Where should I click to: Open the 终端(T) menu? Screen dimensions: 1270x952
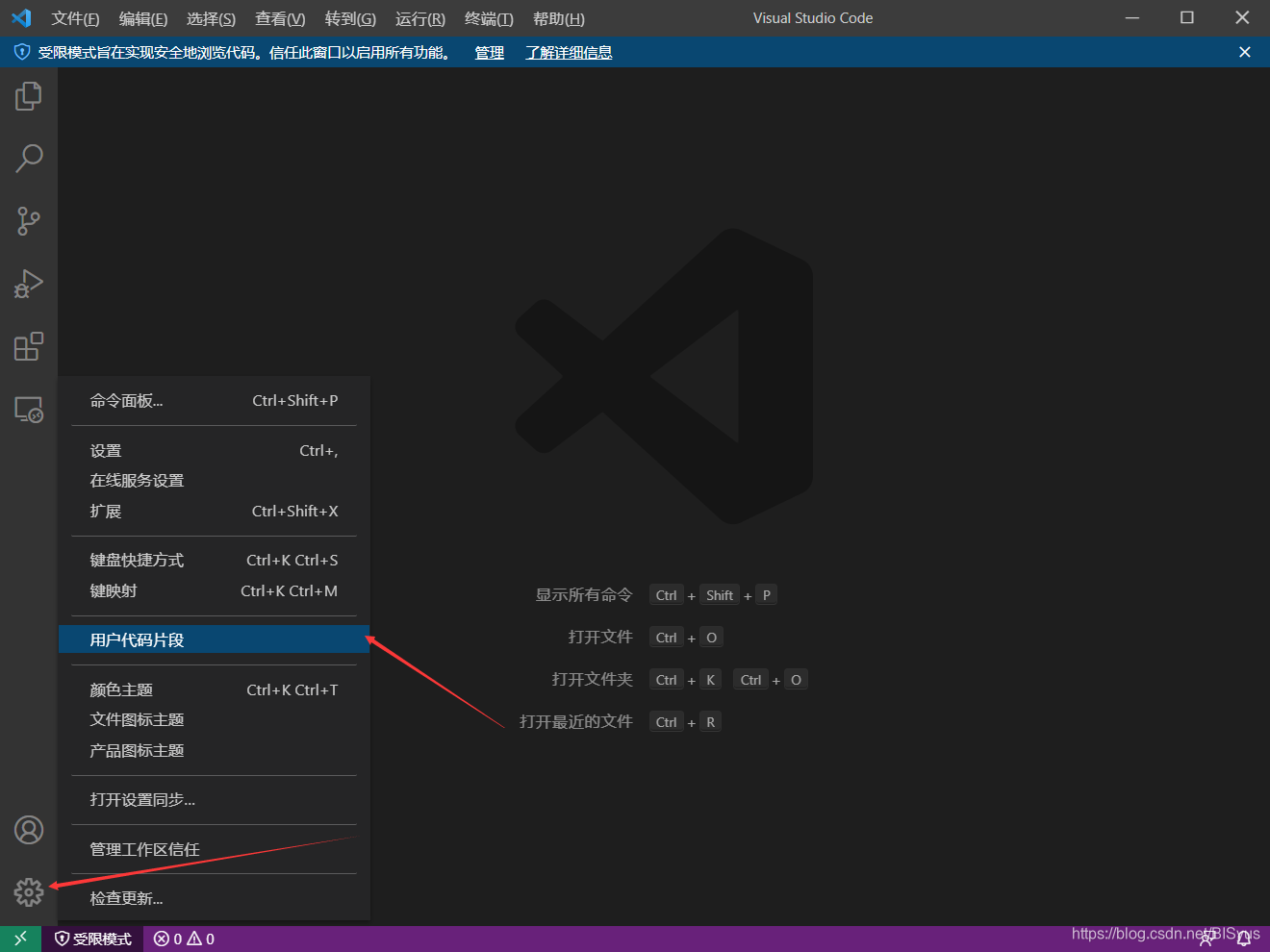pos(489,19)
